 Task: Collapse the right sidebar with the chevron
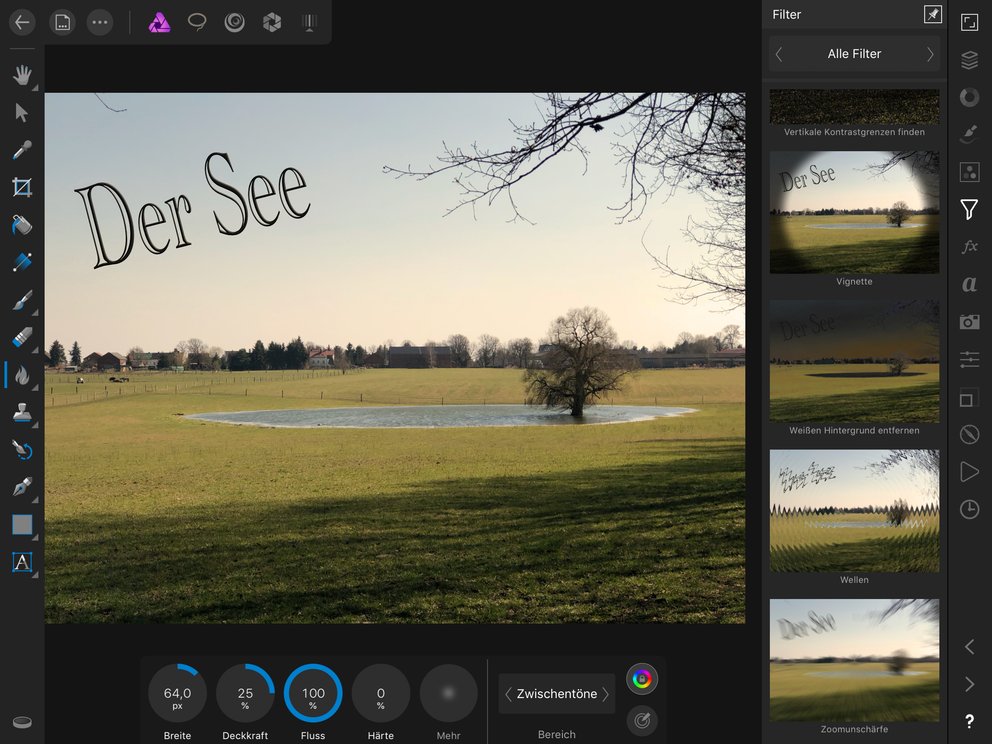tap(968, 646)
